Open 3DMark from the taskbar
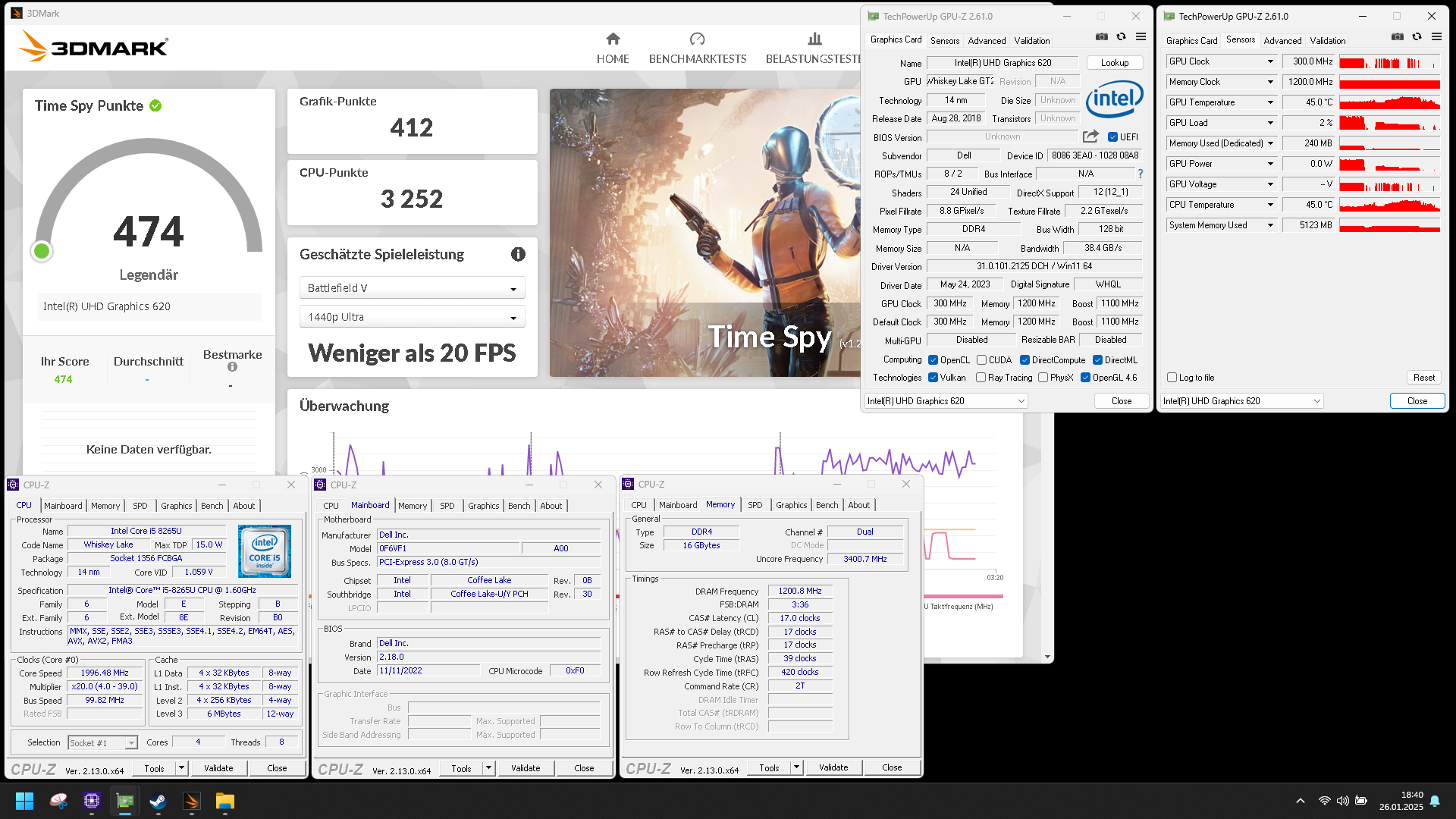The width and height of the screenshot is (1456, 819). point(192,801)
